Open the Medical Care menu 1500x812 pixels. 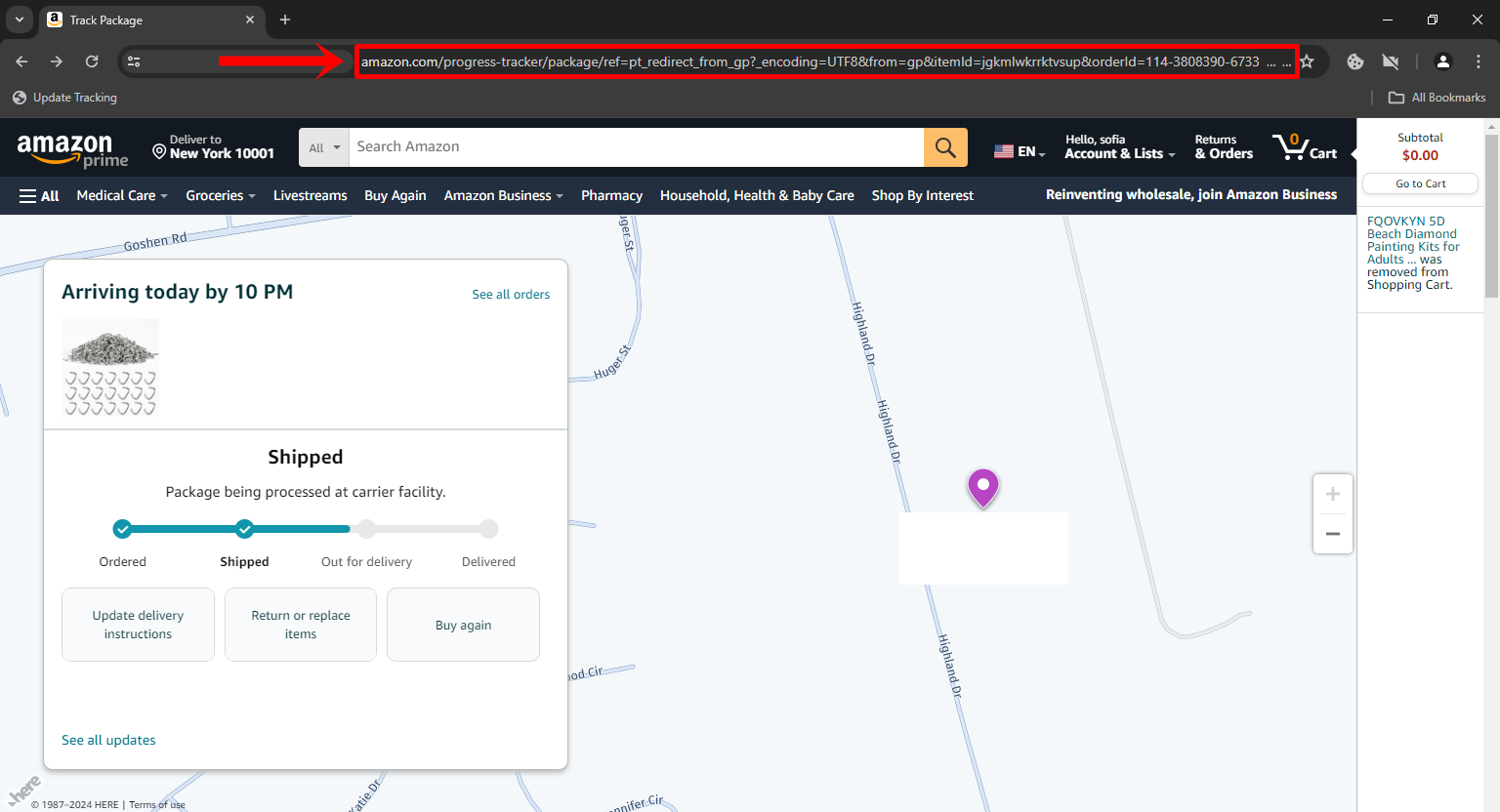tap(122, 196)
